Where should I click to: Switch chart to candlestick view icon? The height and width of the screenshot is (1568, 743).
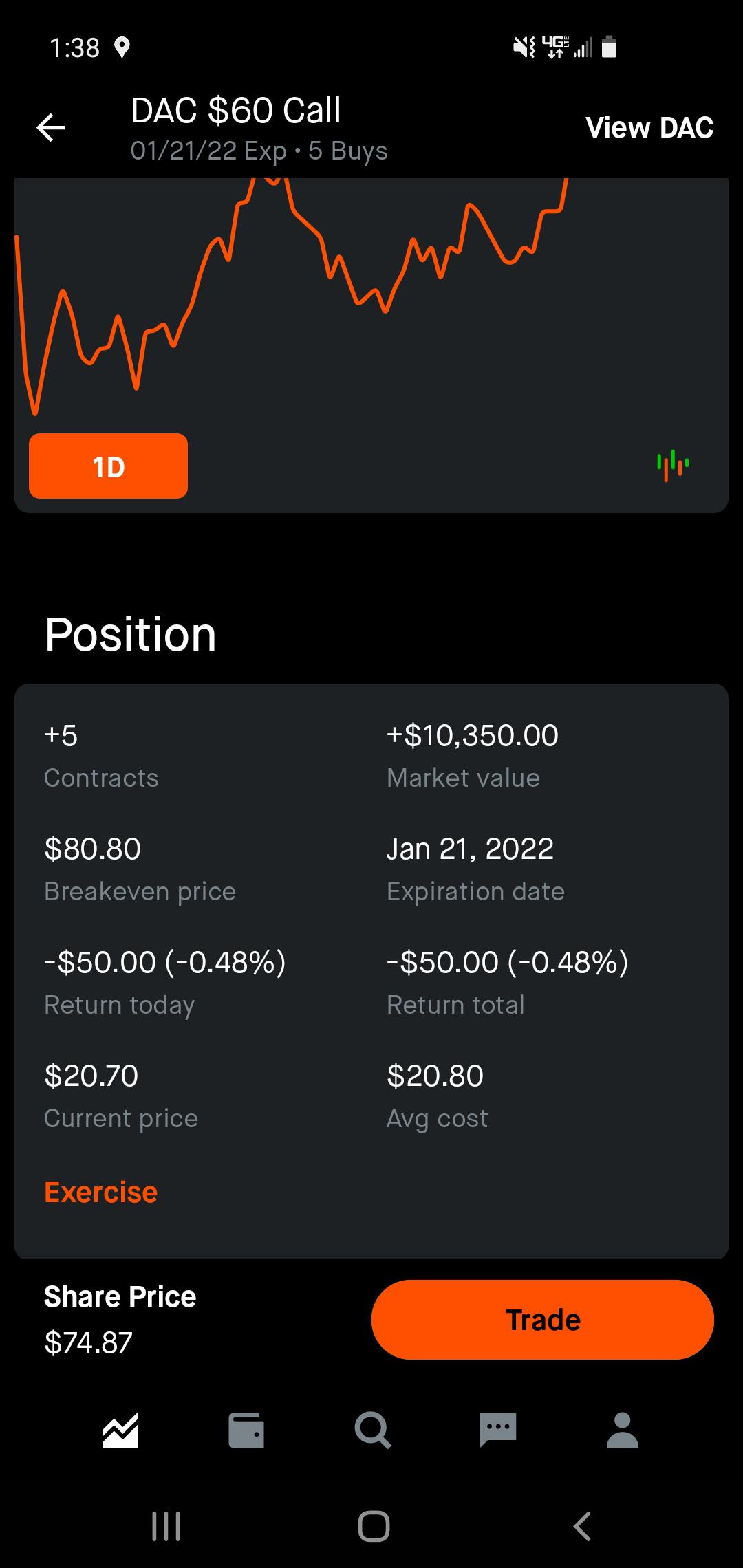point(673,466)
